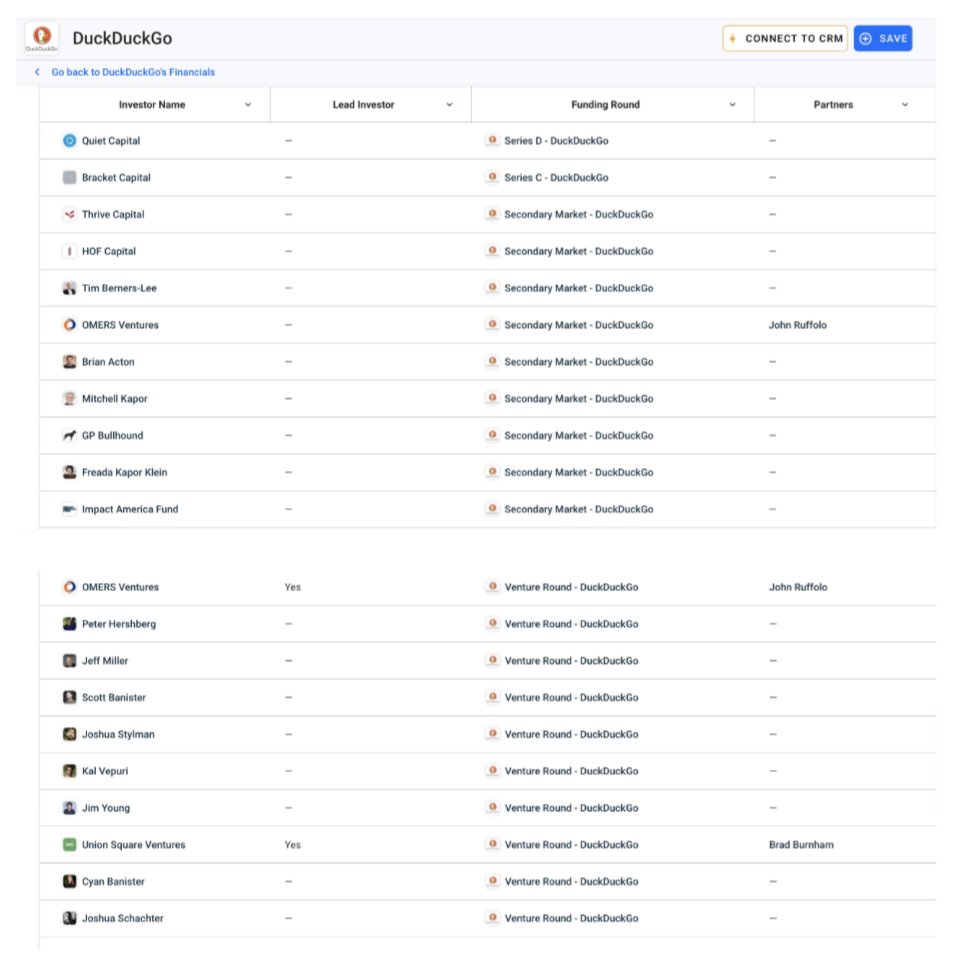Open the Joshua Schachter investor name

click(123, 918)
